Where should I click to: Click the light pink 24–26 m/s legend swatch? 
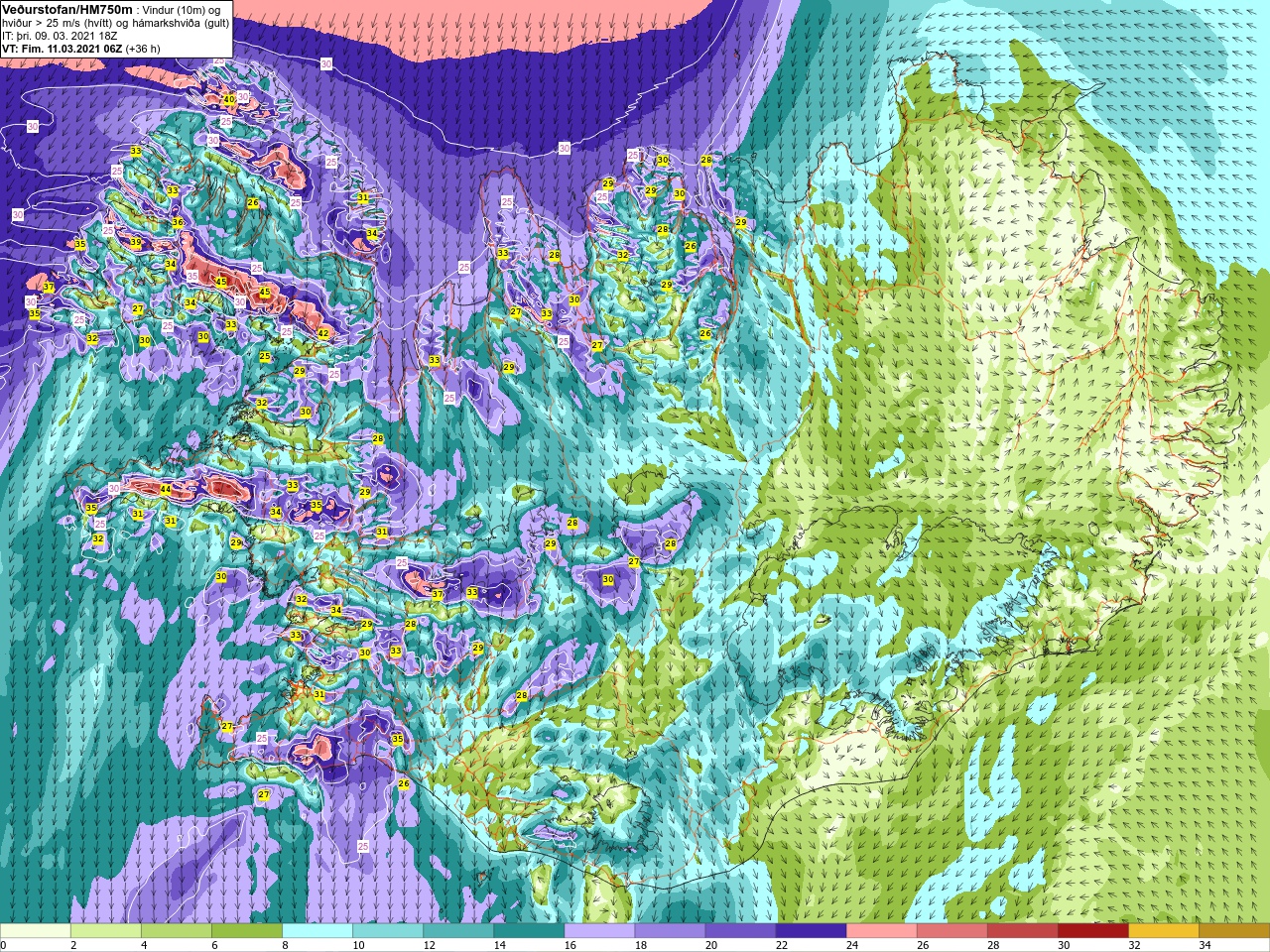click(x=881, y=931)
